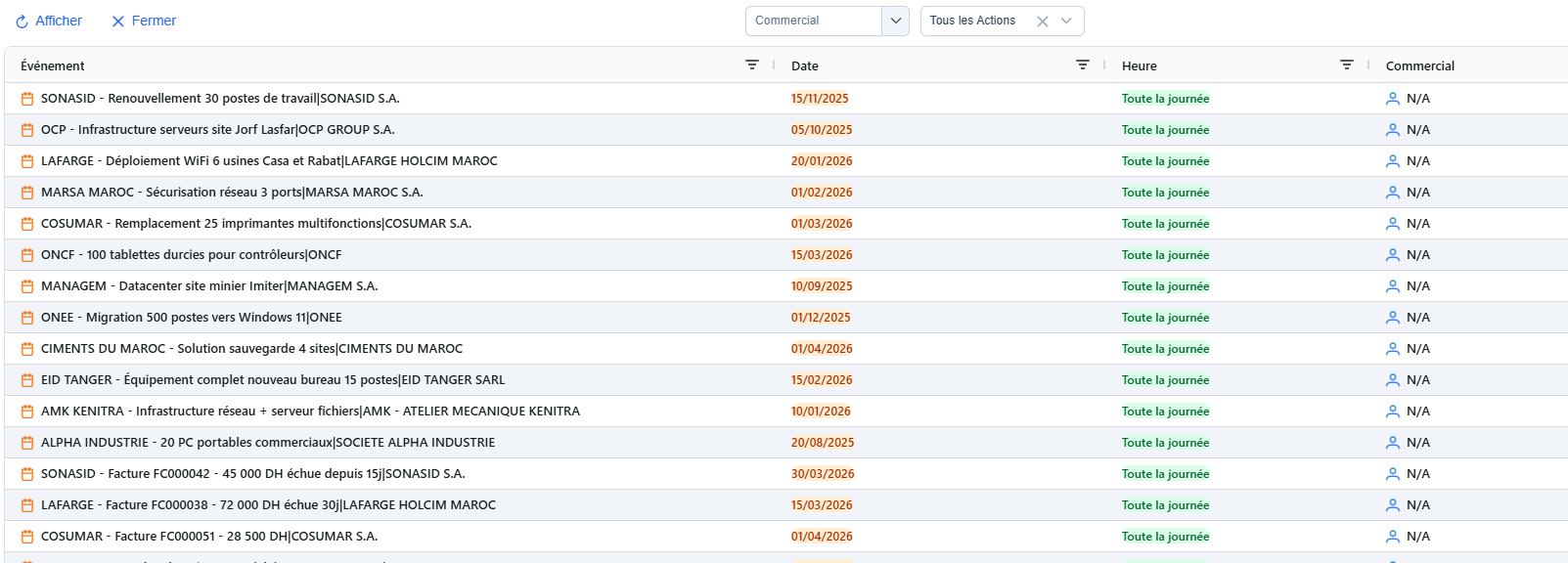
Task: Select 'COSUMAR - Facture FC000051' event
Action: pos(209,537)
